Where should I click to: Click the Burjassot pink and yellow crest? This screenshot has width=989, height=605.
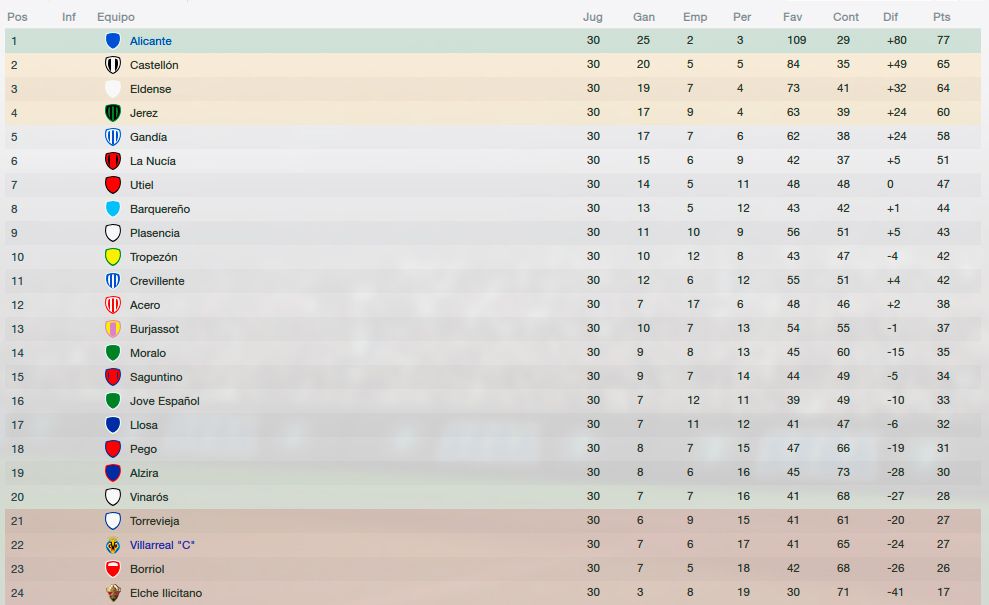click(113, 329)
